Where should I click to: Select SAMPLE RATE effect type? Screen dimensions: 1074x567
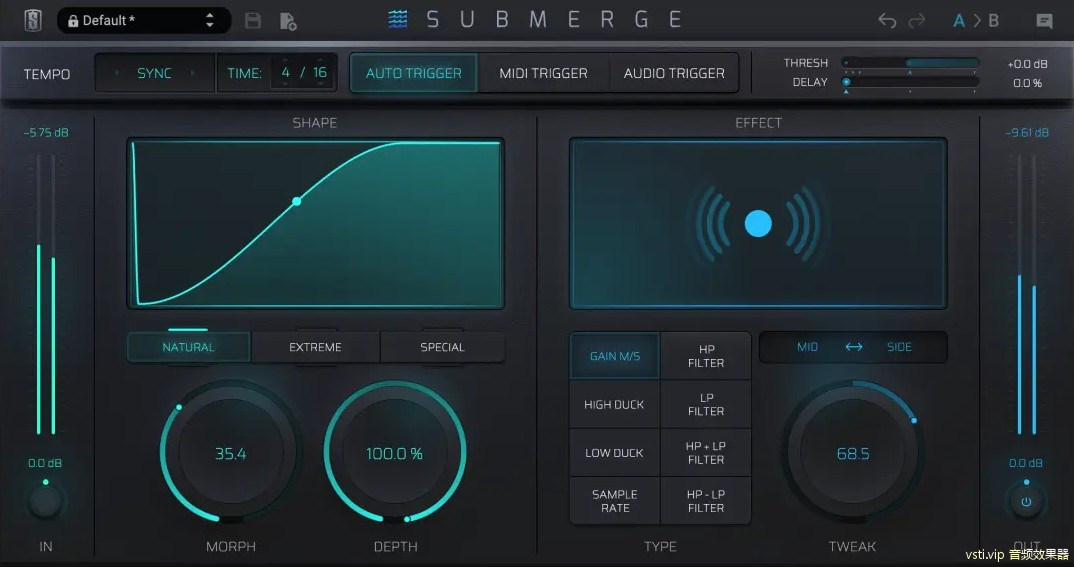(614, 501)
